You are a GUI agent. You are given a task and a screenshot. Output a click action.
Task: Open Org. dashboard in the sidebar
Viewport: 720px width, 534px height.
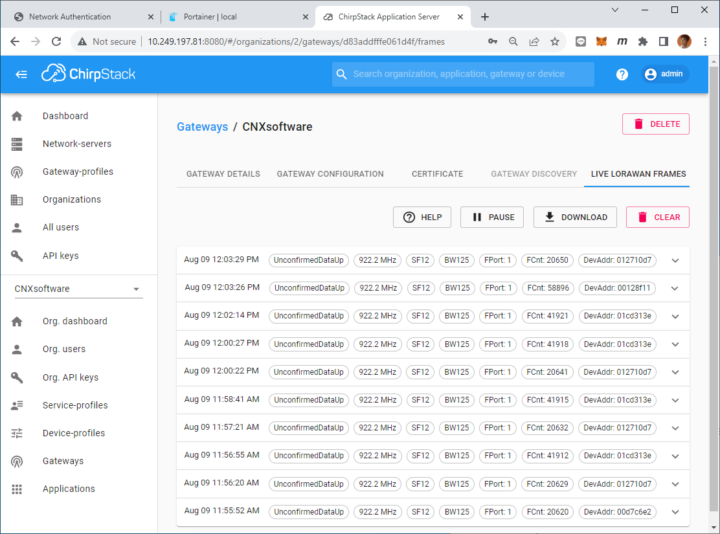point(75,321)
